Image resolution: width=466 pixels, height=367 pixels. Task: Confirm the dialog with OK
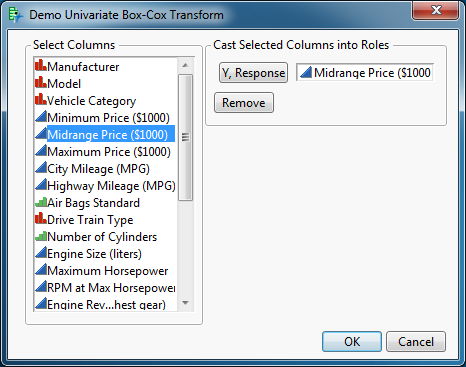(352, 341)
